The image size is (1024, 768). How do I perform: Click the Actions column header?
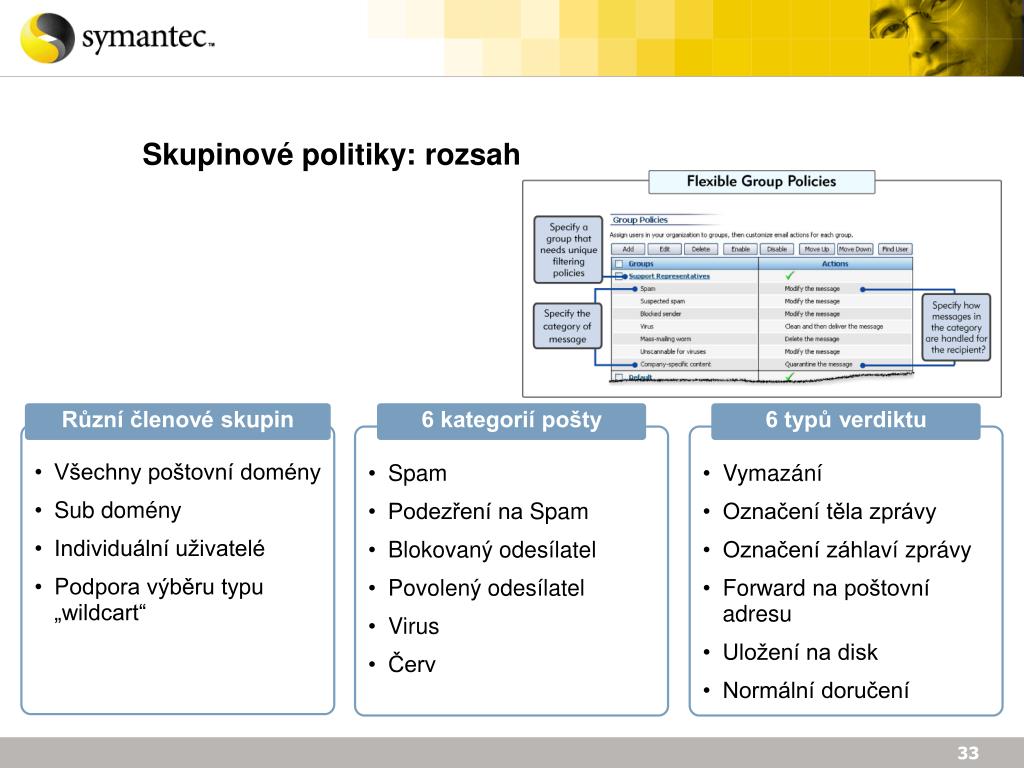click(835, 264)
